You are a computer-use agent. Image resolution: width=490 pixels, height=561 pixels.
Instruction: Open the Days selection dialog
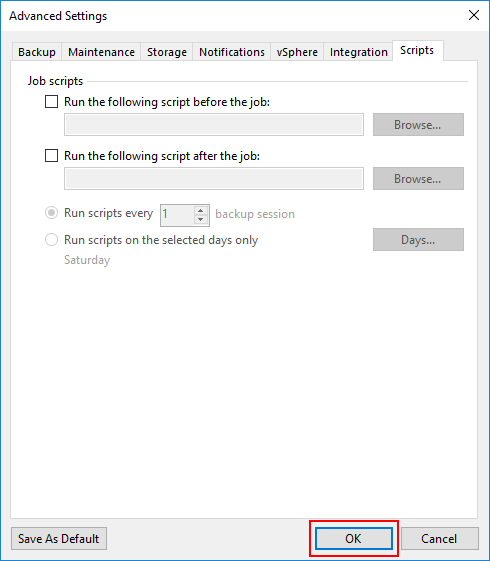(418, 239)
